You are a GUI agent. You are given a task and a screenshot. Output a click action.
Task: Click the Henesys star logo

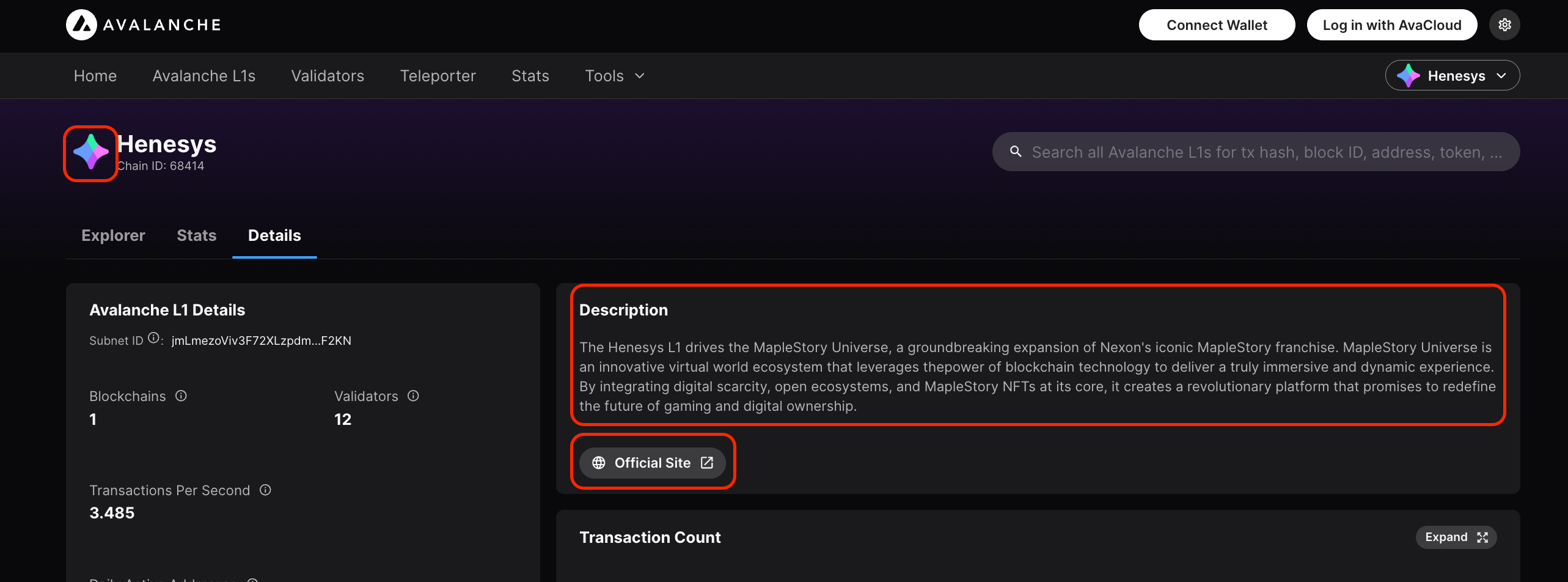[x=90, y=153]
